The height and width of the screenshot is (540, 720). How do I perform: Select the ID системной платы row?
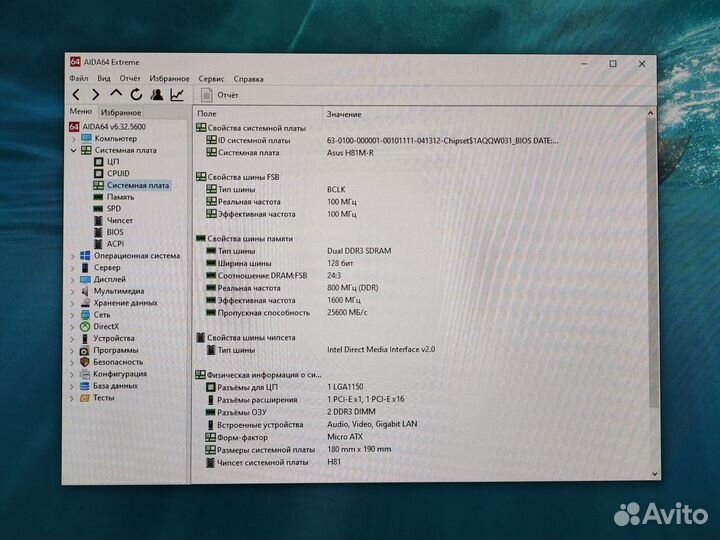click(x=382, y=141)
